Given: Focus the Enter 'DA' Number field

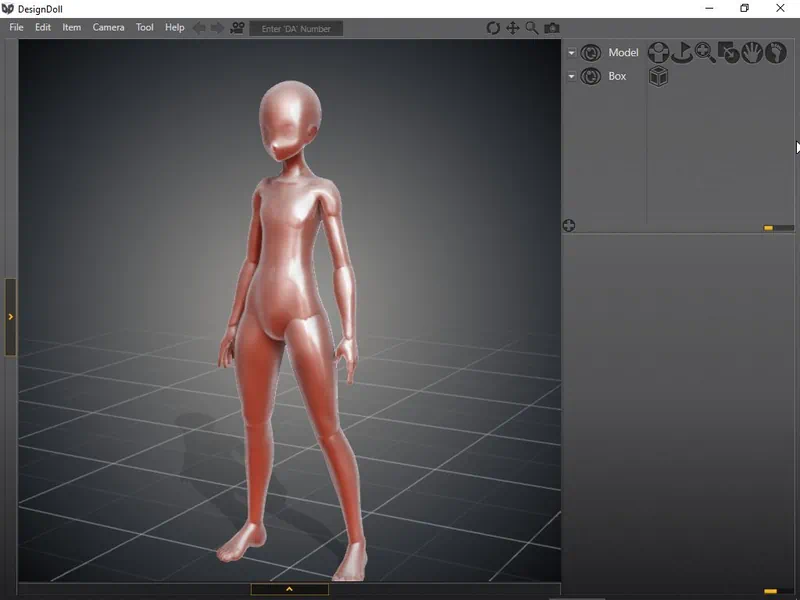Looking at the screenshot, I should pyautogui.click(x=296, y=29).
